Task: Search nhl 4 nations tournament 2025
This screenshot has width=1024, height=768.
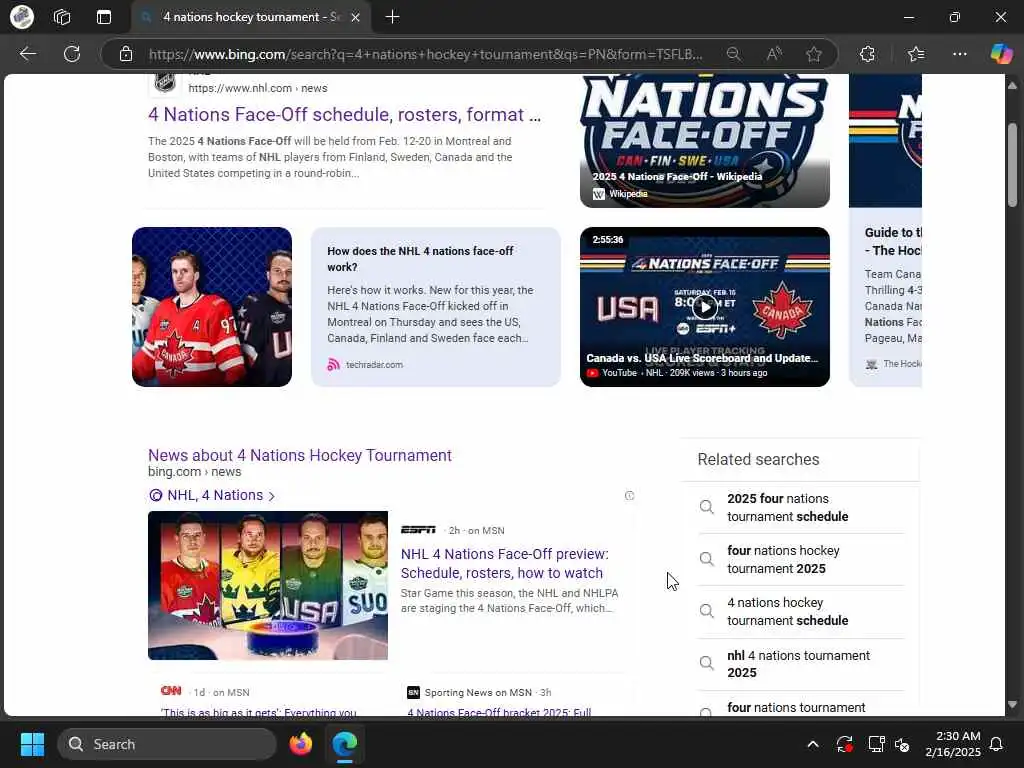Action: click(801, 664)
